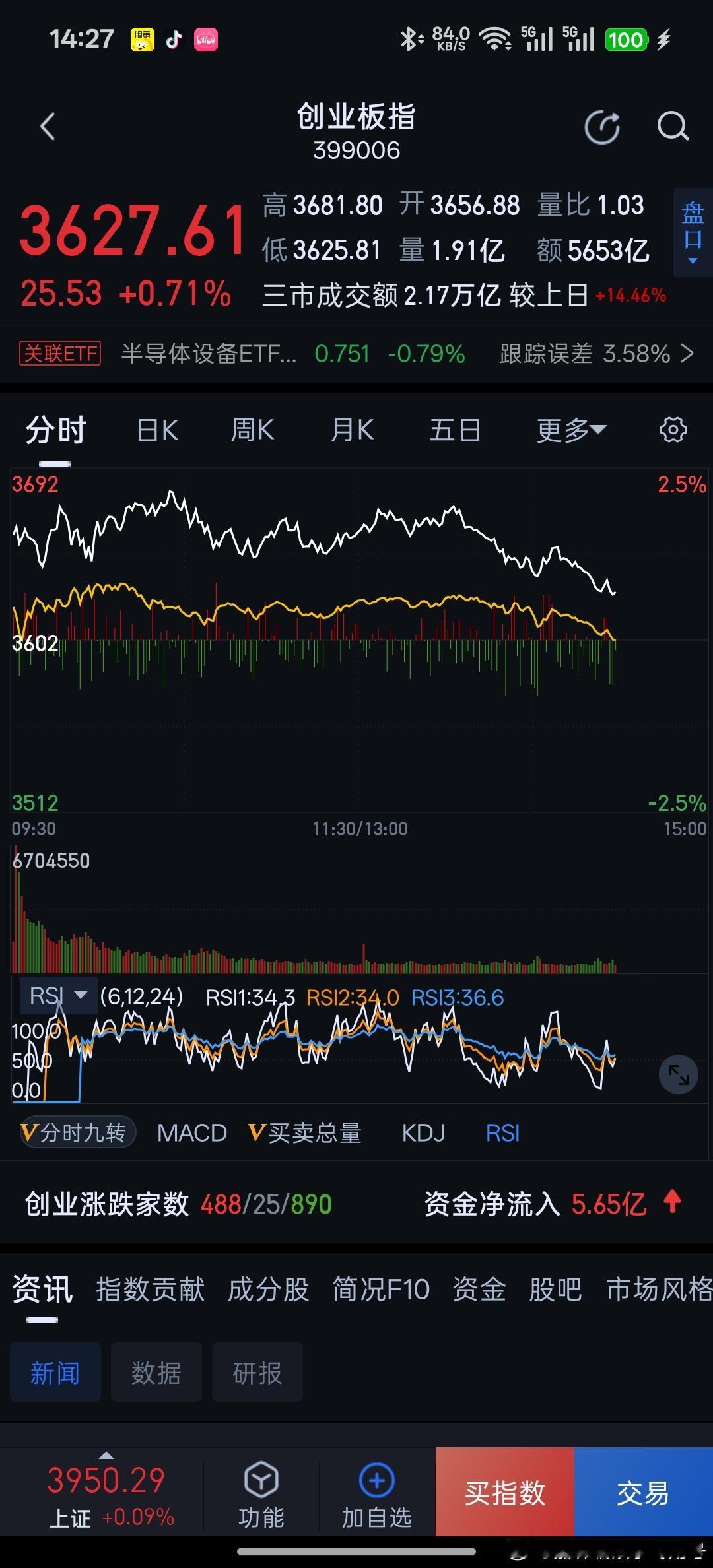This screenshot has width=713, height=1568.
Task: Toggle 分时九转 indicator
Action: (x=77, y=1132)
